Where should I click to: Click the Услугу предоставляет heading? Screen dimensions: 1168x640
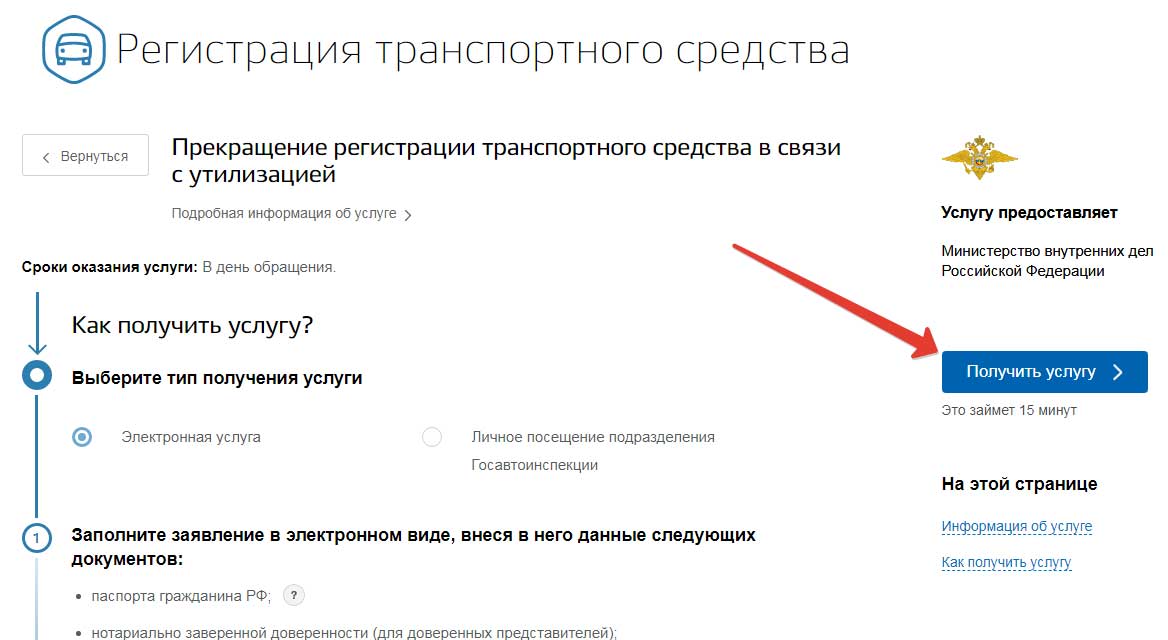(1029, 212)
